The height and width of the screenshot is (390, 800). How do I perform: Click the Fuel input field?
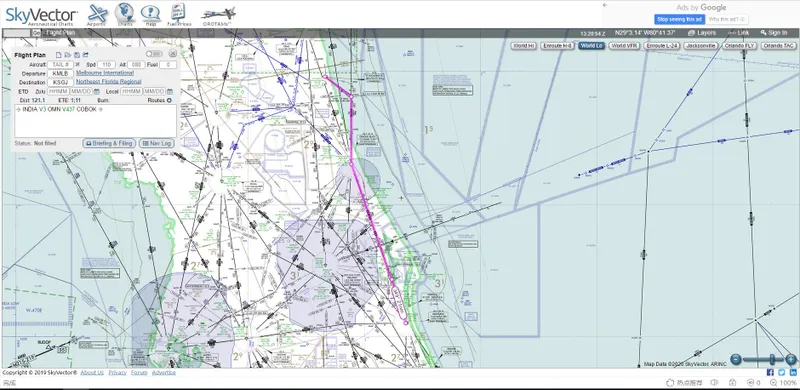tap(168, 65)
